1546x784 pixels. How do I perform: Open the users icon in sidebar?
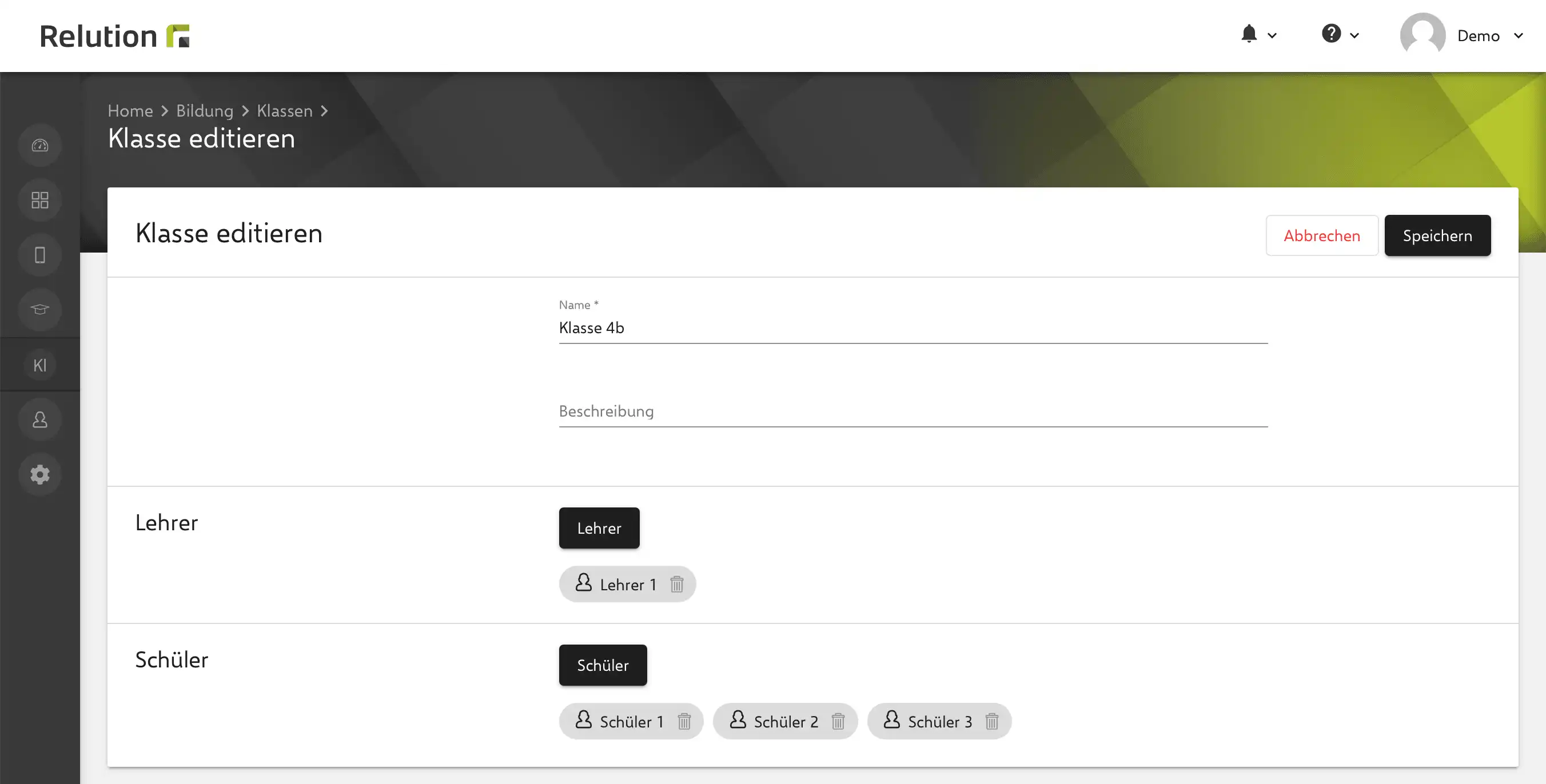click(x=39, y=420)
